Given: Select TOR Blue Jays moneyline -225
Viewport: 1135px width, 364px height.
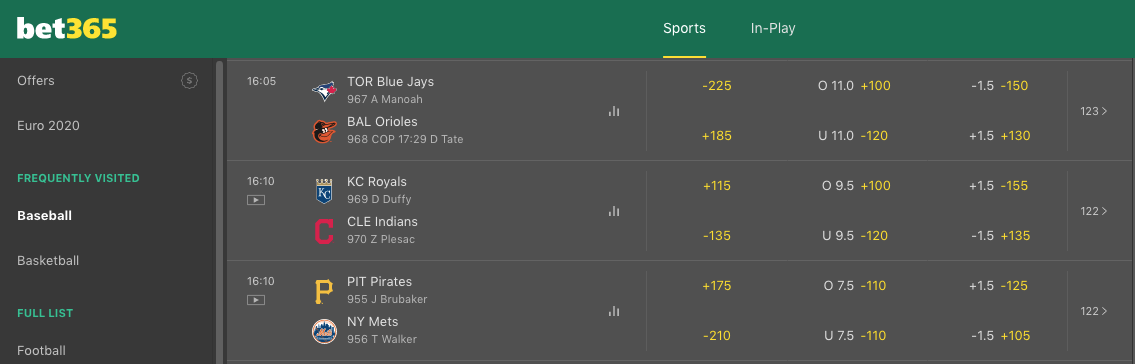Looking at the screenshot, I should (x=717, y=86).
